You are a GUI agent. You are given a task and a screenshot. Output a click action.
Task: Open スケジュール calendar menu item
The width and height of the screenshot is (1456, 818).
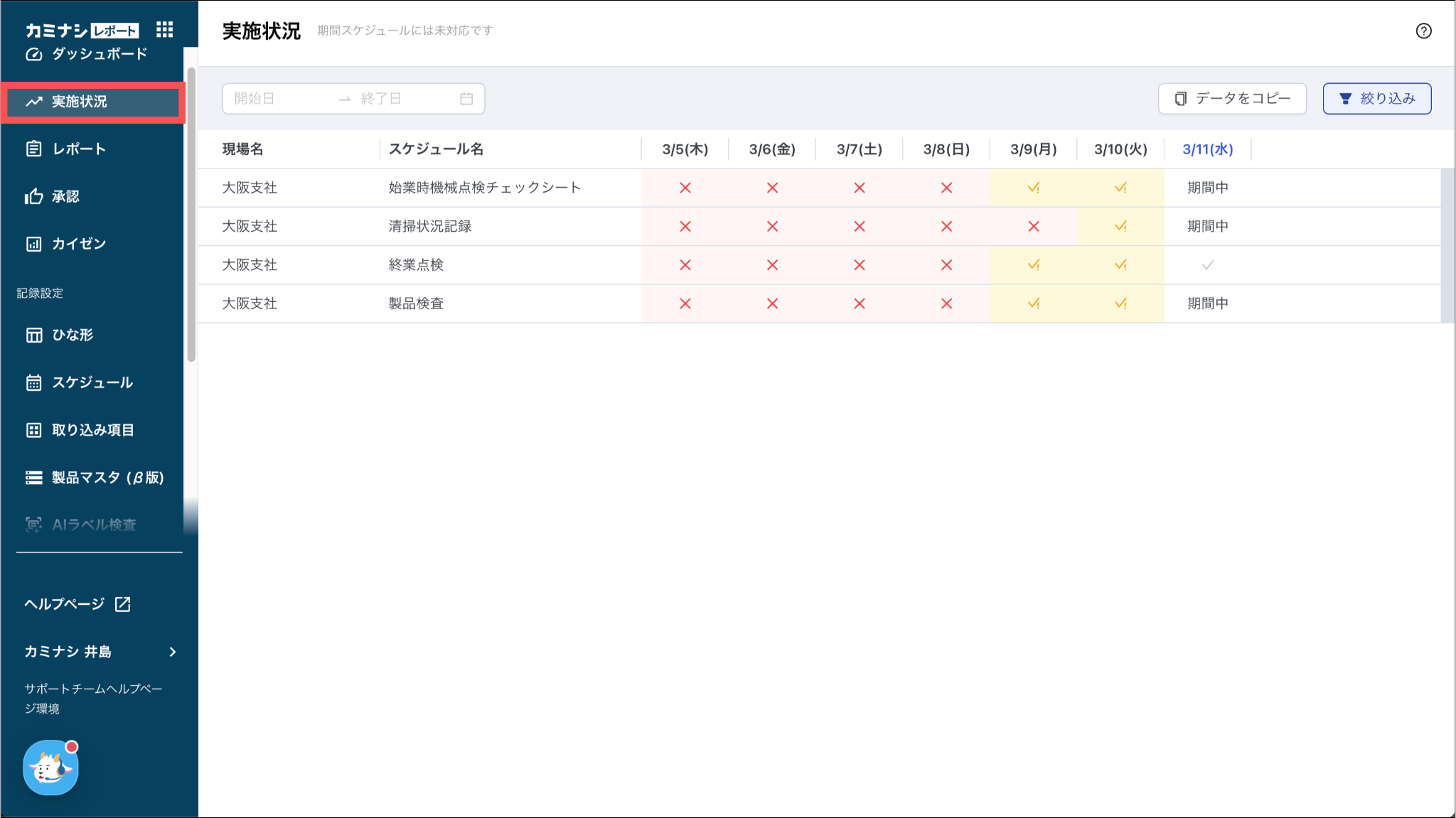click(x=92, y=382)
